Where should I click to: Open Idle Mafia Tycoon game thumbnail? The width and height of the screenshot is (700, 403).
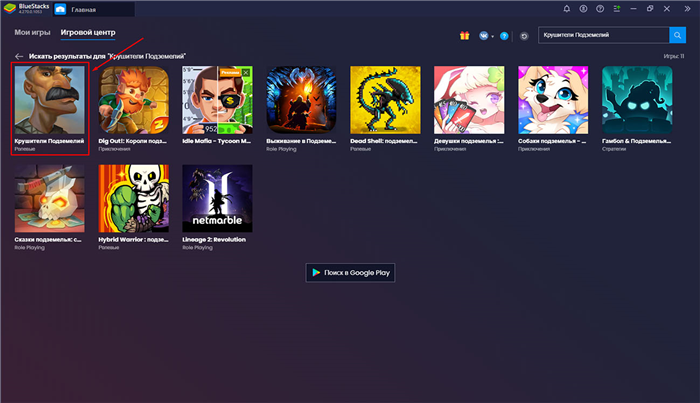(x=217, y=100)
